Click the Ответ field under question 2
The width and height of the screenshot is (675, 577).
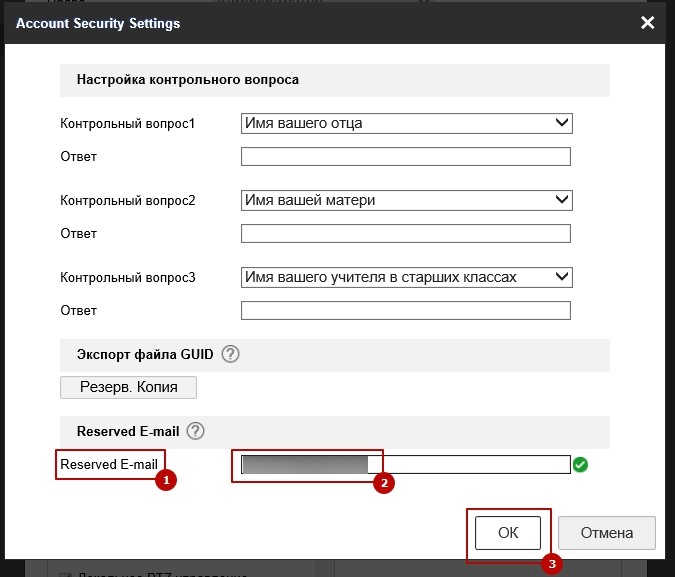[x=406, y=233]
